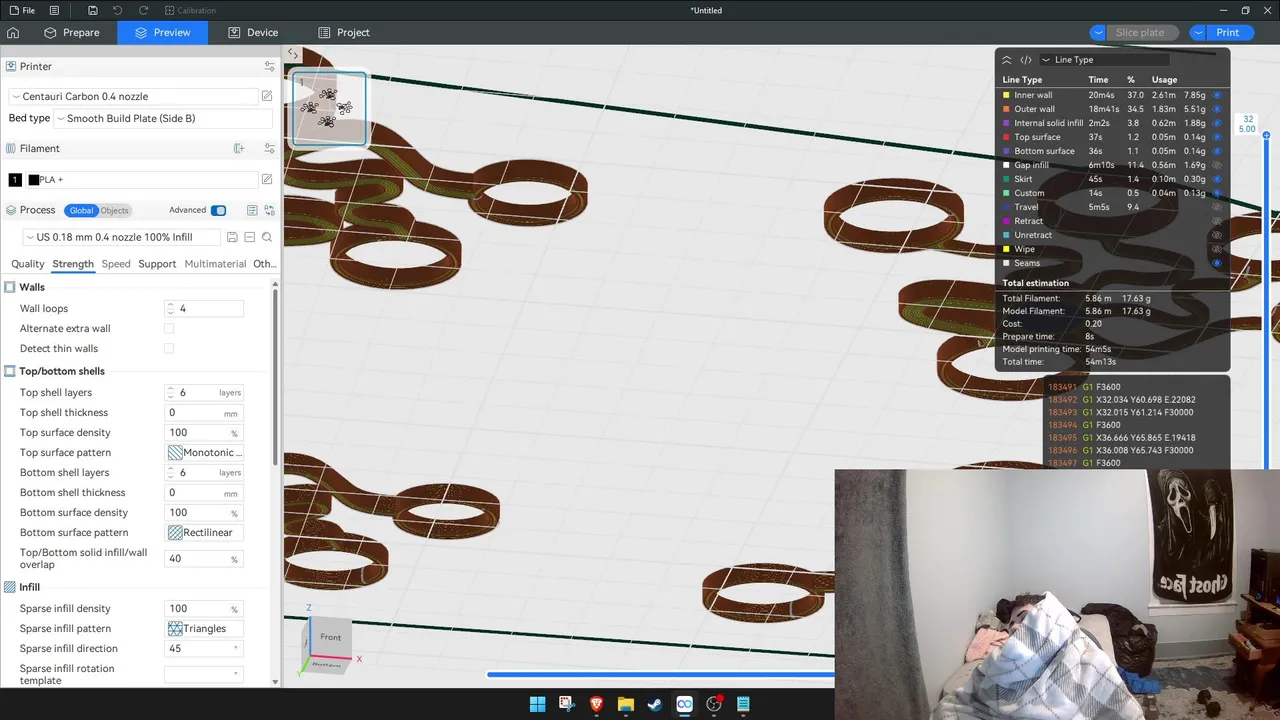Enable Alternate extra wall checkbox
Image resolution: width=1280 pixels, height=720 pixels.
pos(169,328)
